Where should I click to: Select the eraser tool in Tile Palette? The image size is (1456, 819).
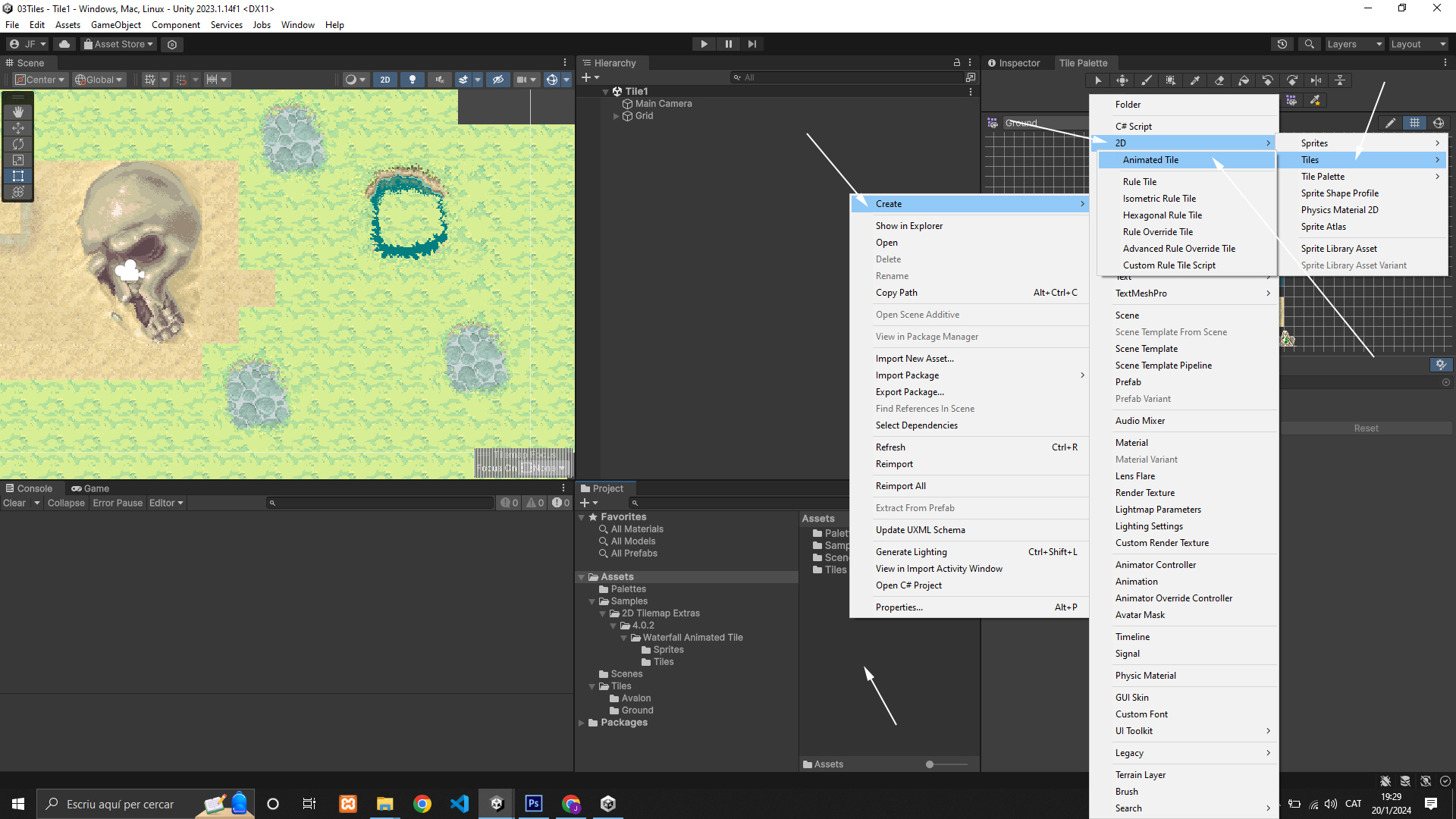(x=1219, y=80)
